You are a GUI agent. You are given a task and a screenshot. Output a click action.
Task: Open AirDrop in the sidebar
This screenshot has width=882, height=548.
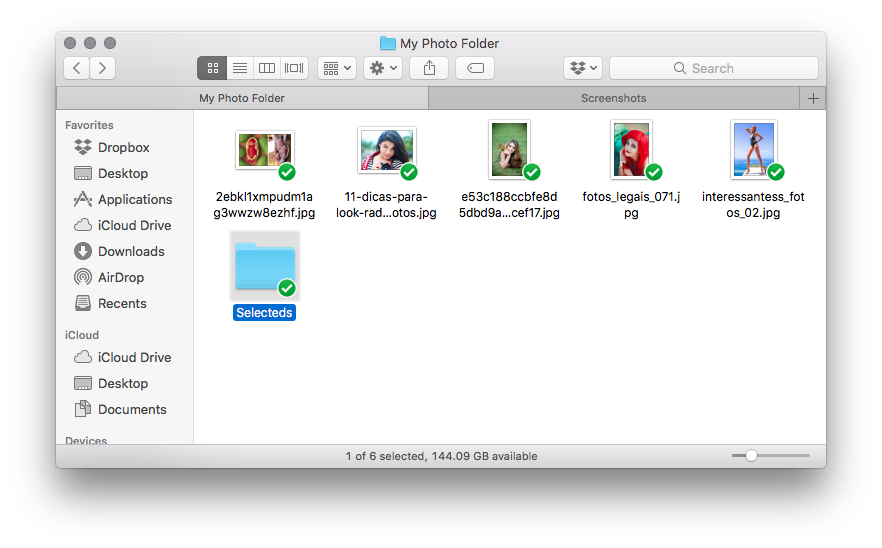coord(109,277)
